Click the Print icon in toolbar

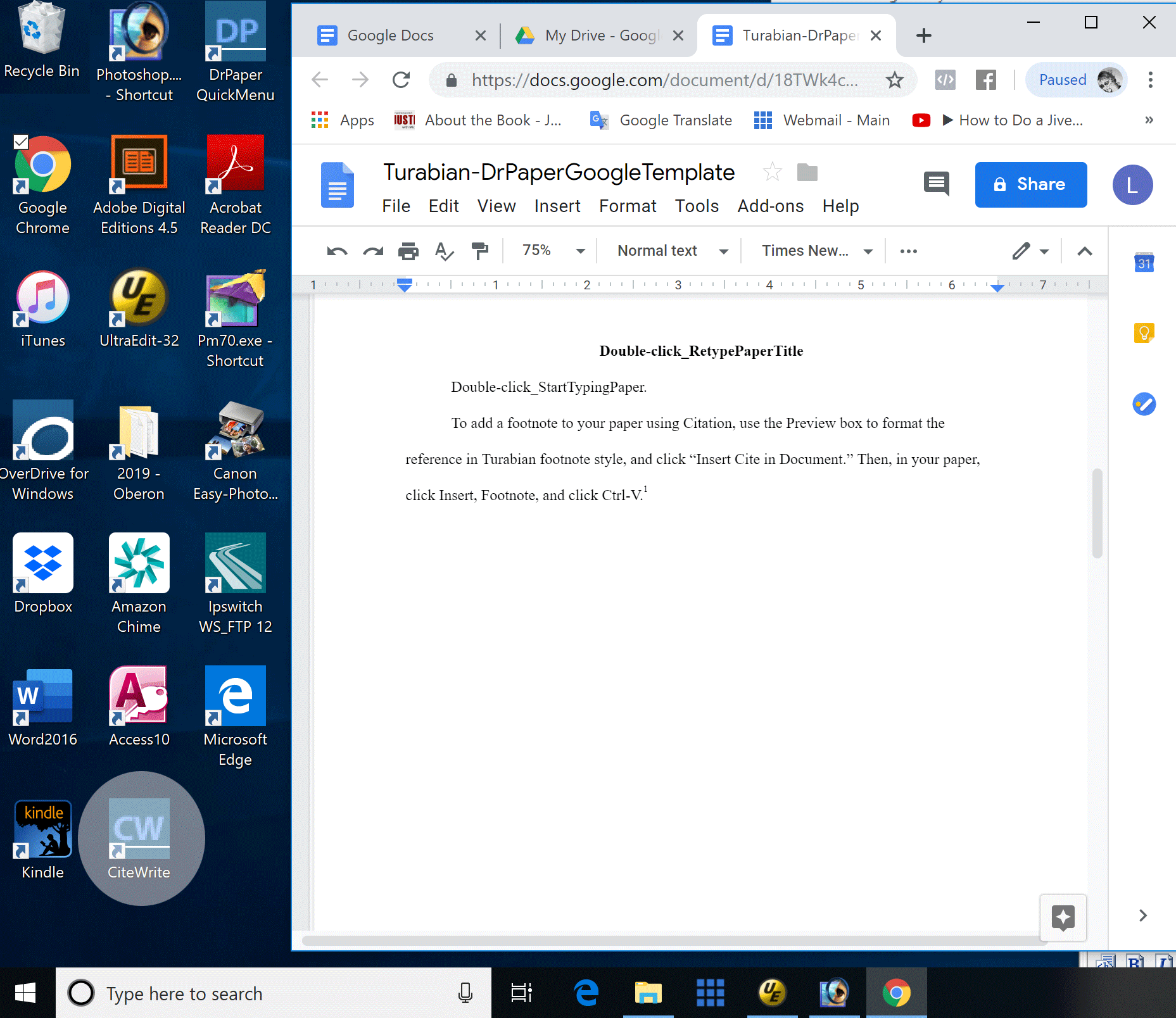coord(408,251)
